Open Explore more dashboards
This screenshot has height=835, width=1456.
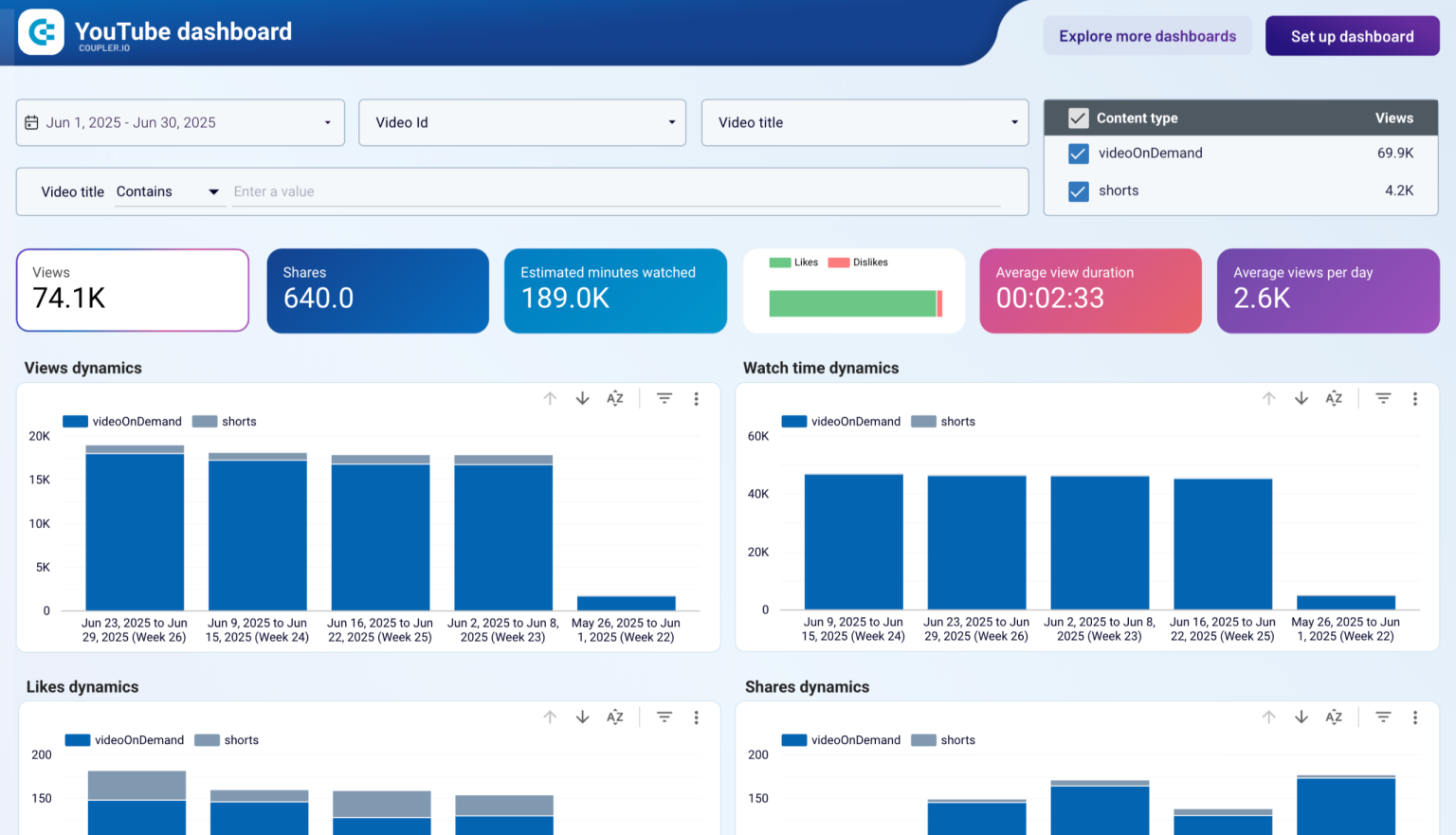click(1147, 35)
